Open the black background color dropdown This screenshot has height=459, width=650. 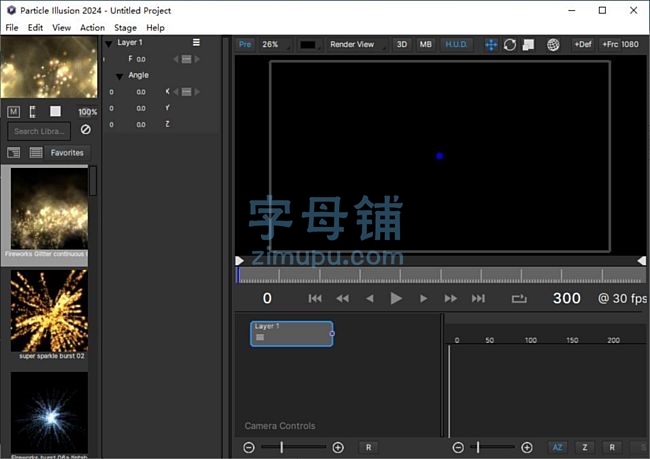[x=309, y=45]
